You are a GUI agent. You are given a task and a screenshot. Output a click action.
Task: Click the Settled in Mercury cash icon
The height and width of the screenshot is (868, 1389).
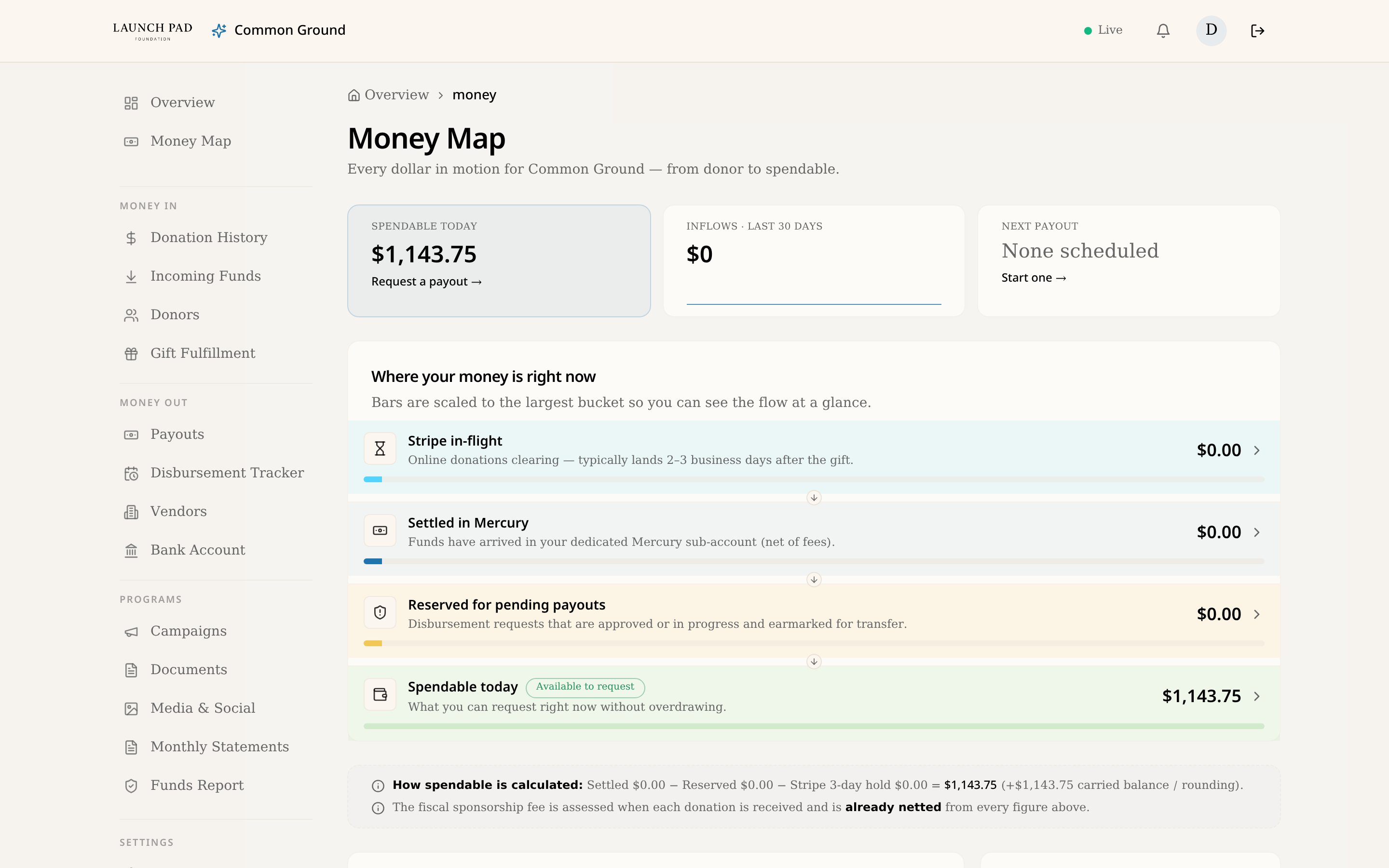(x=380, y=530)
